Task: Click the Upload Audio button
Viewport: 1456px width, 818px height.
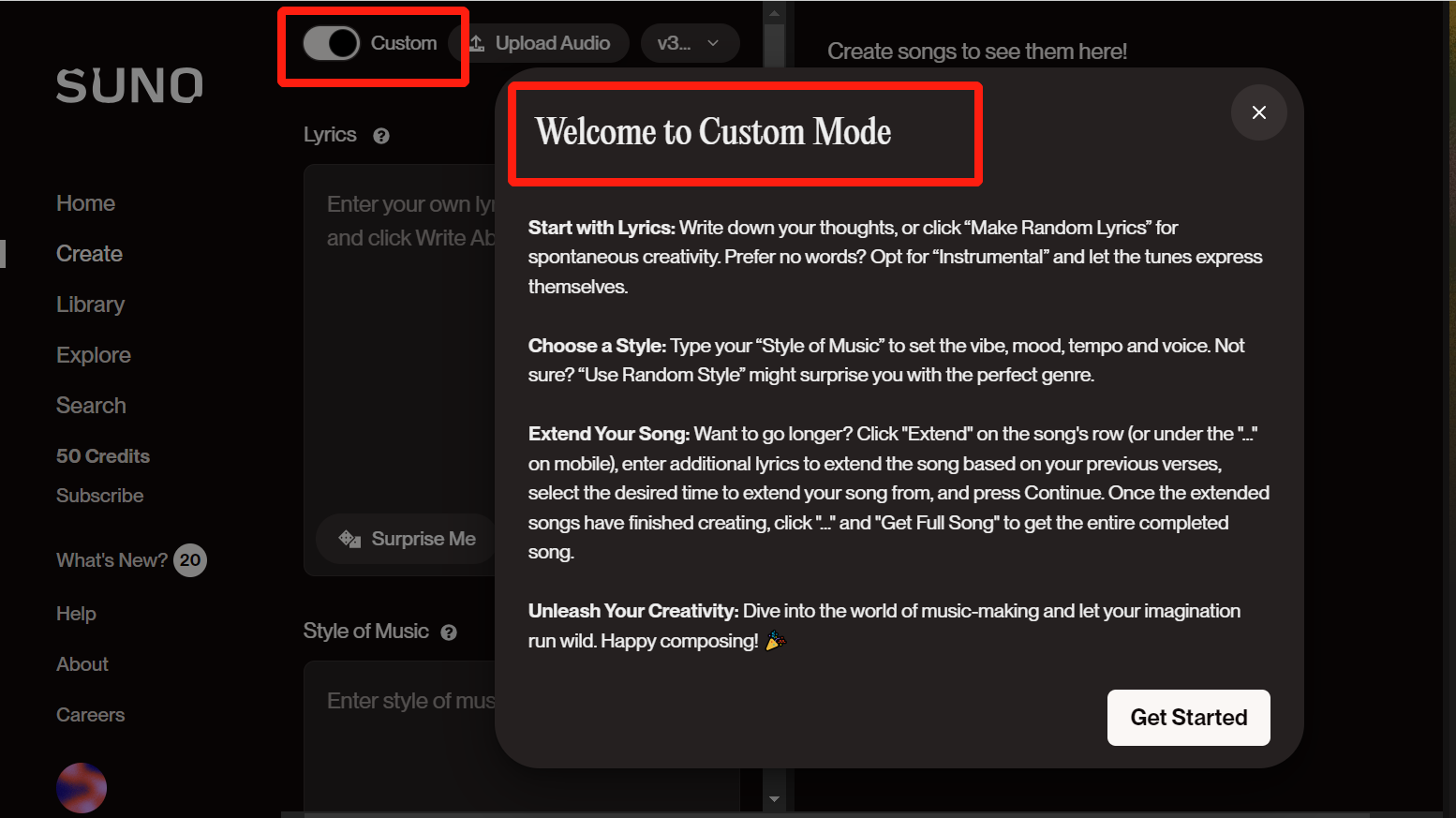Action: (x=539, y=43)
